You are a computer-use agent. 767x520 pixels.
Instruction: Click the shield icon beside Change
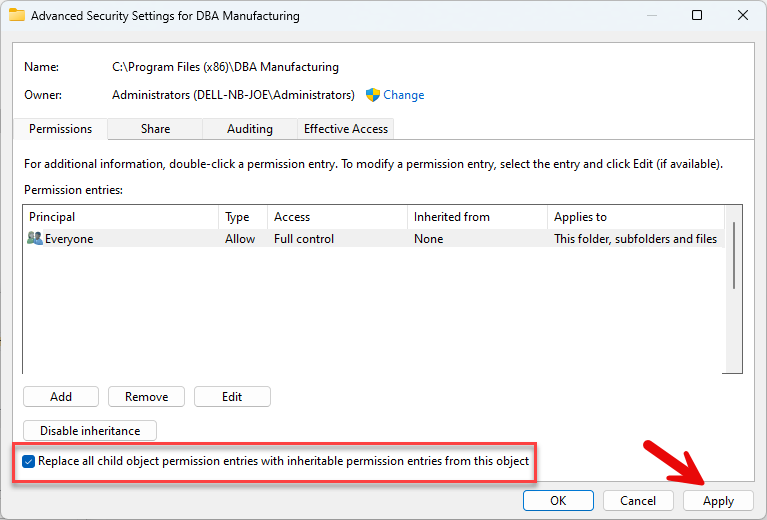pos(373,95)
